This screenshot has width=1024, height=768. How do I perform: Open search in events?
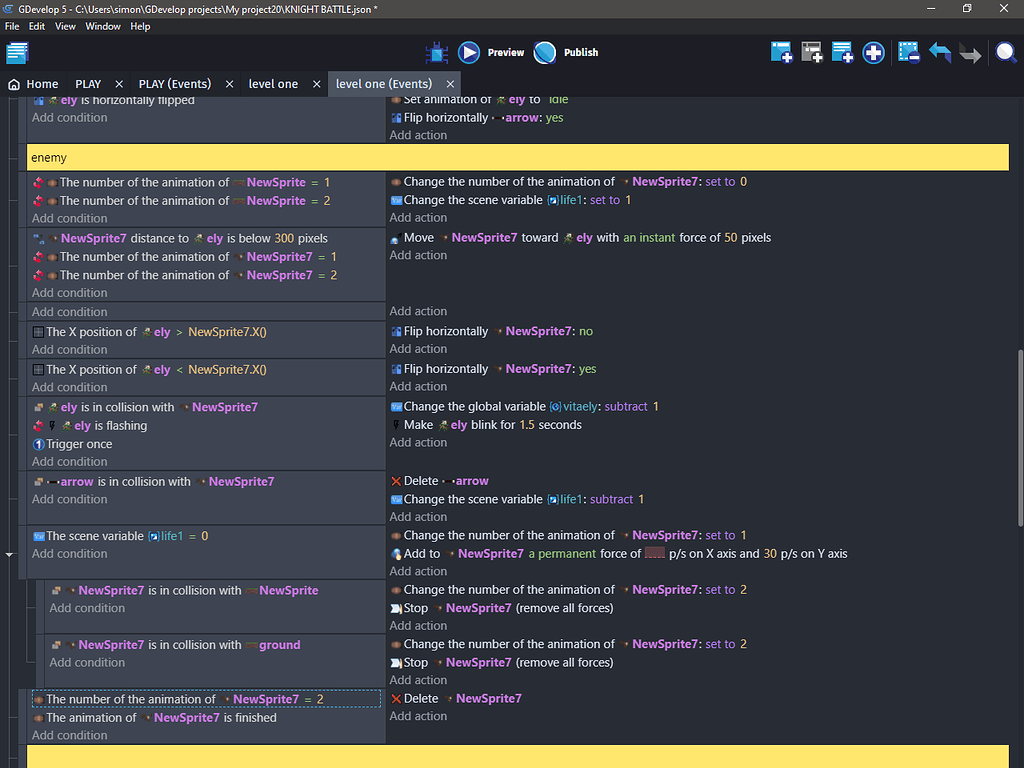1005,52
